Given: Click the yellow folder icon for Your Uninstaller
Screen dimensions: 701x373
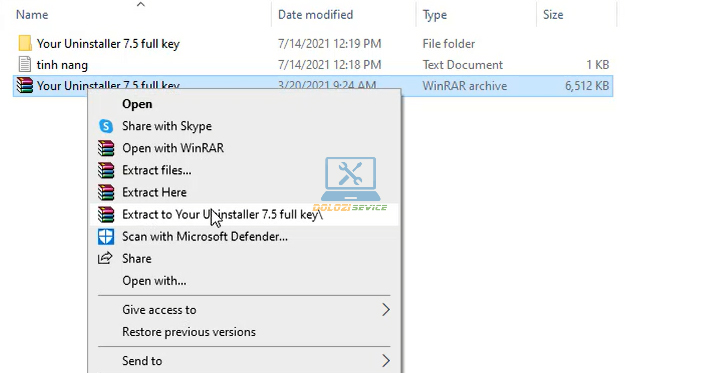Looking at the screenshot, I should [x=25, y=43].
